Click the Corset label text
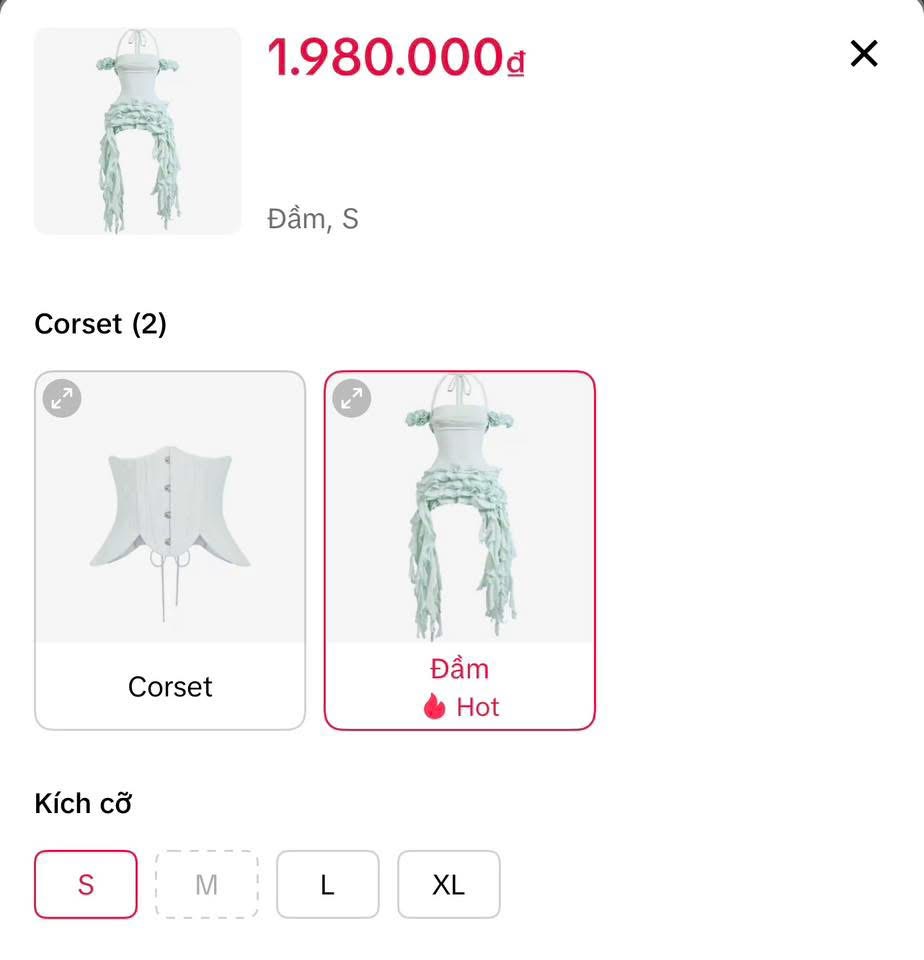 [170, 686]
